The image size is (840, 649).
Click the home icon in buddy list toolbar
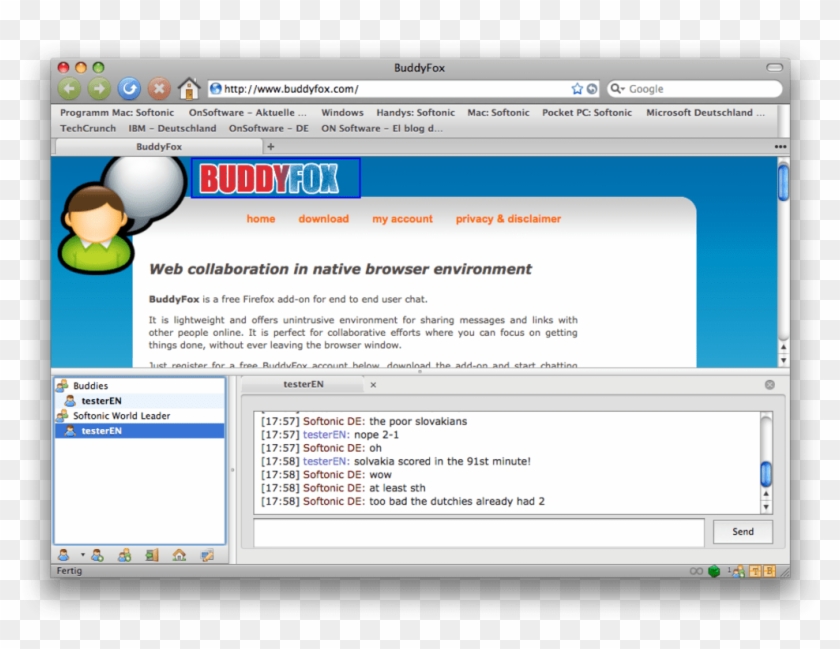(x=180, y=554)
